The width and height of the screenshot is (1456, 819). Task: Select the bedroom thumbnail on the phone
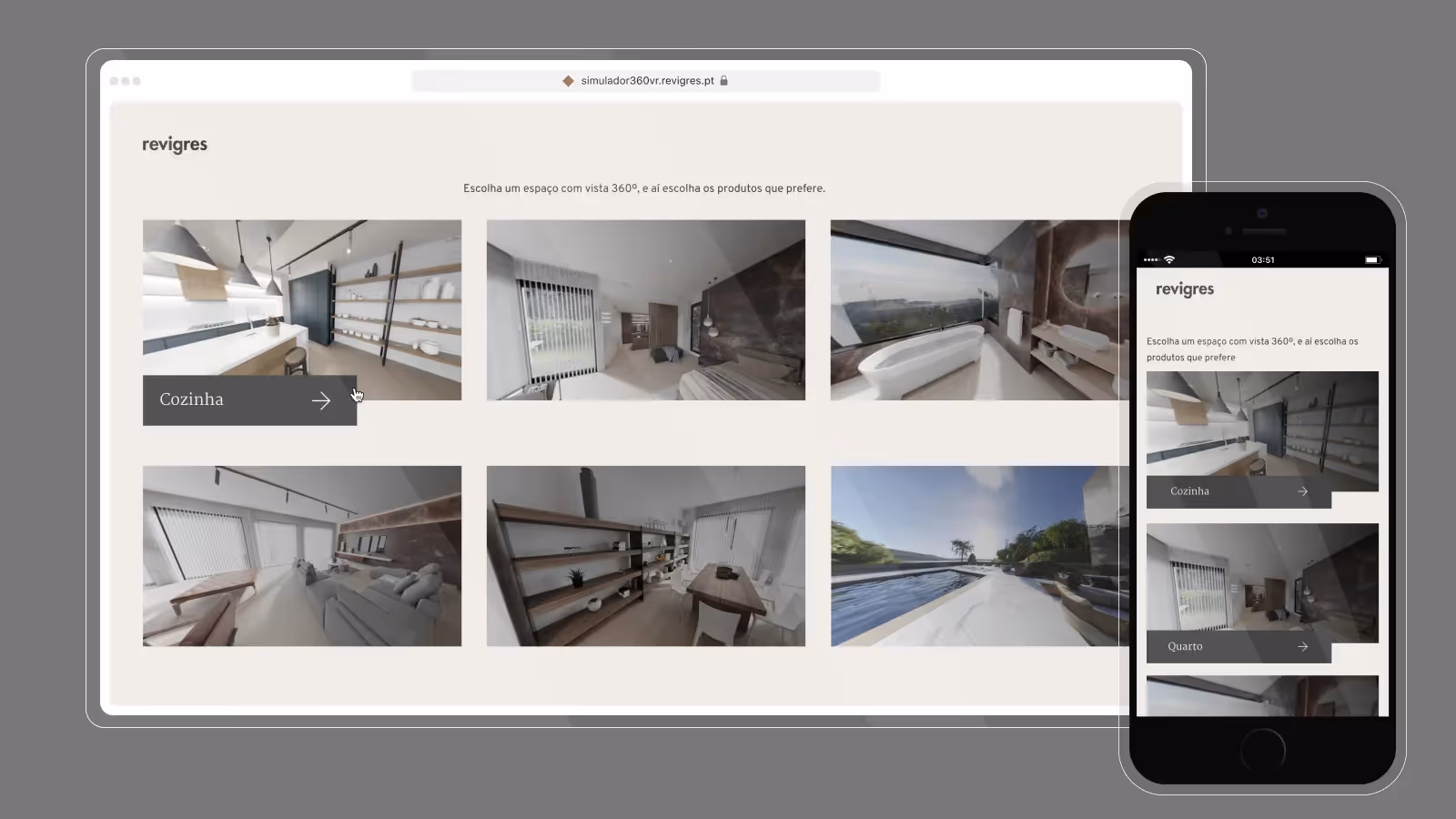point(1262,577)
